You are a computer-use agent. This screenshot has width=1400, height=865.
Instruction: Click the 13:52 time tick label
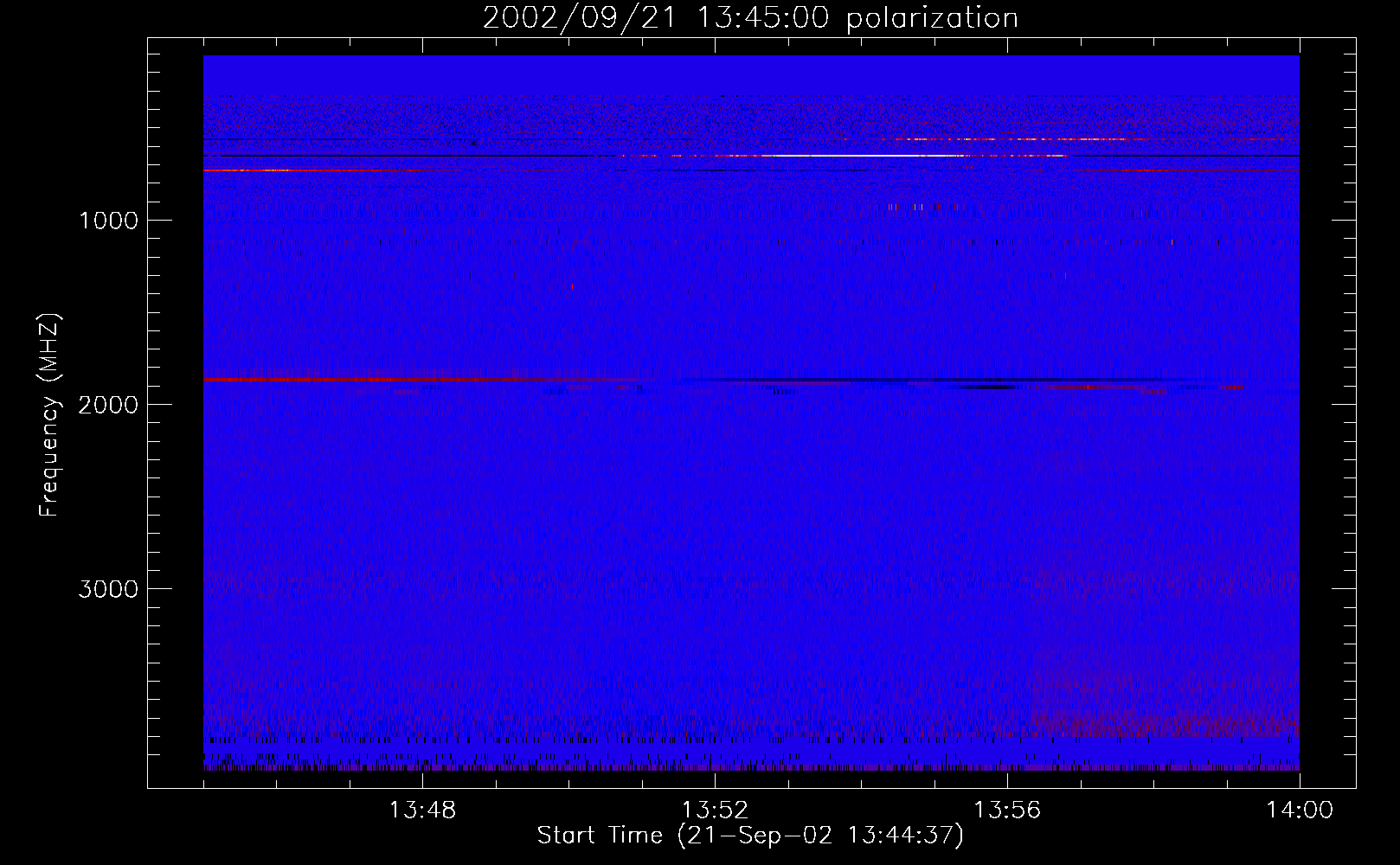coord(715,811)
